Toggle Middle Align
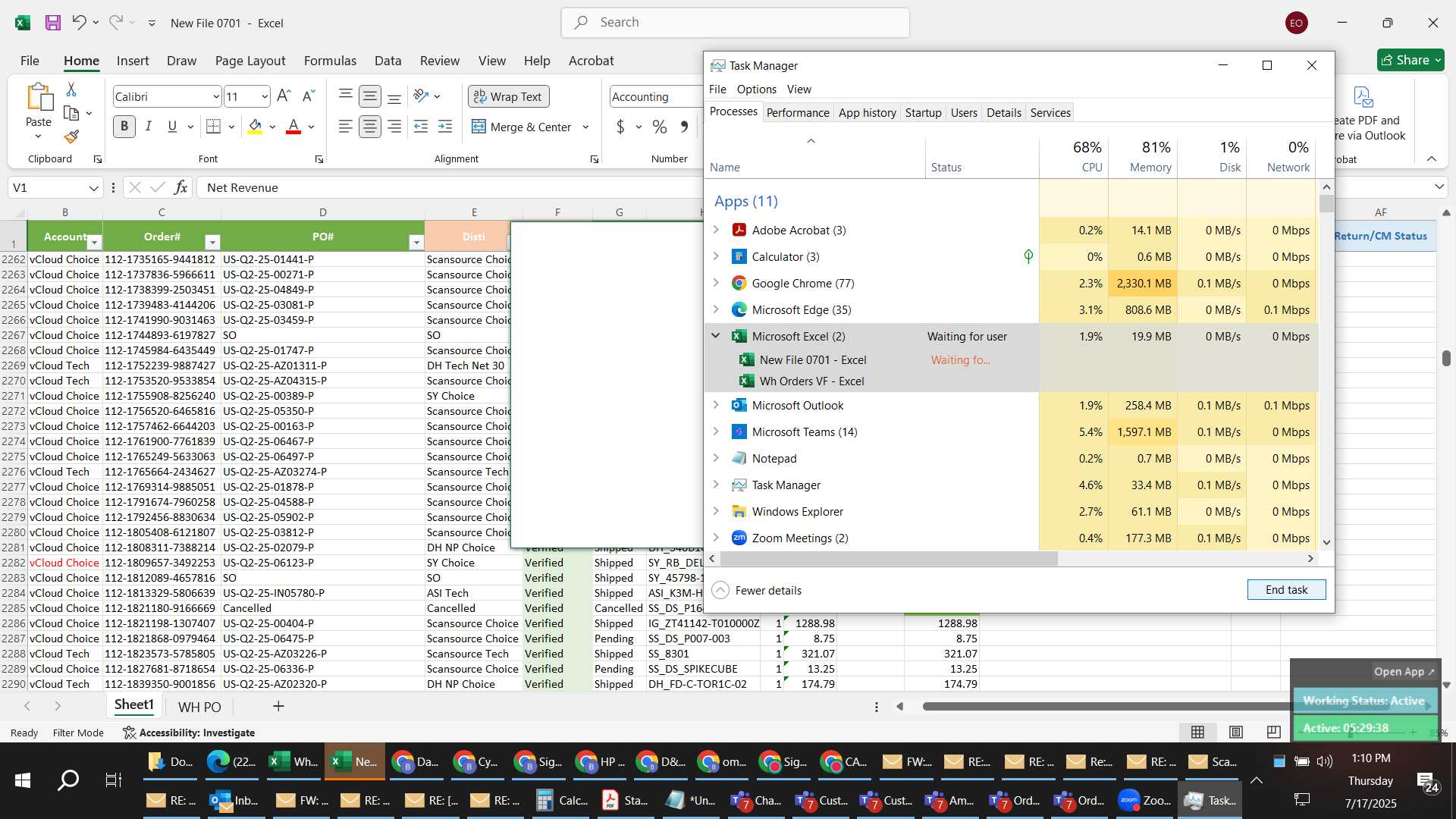 (x=370, y=96)
